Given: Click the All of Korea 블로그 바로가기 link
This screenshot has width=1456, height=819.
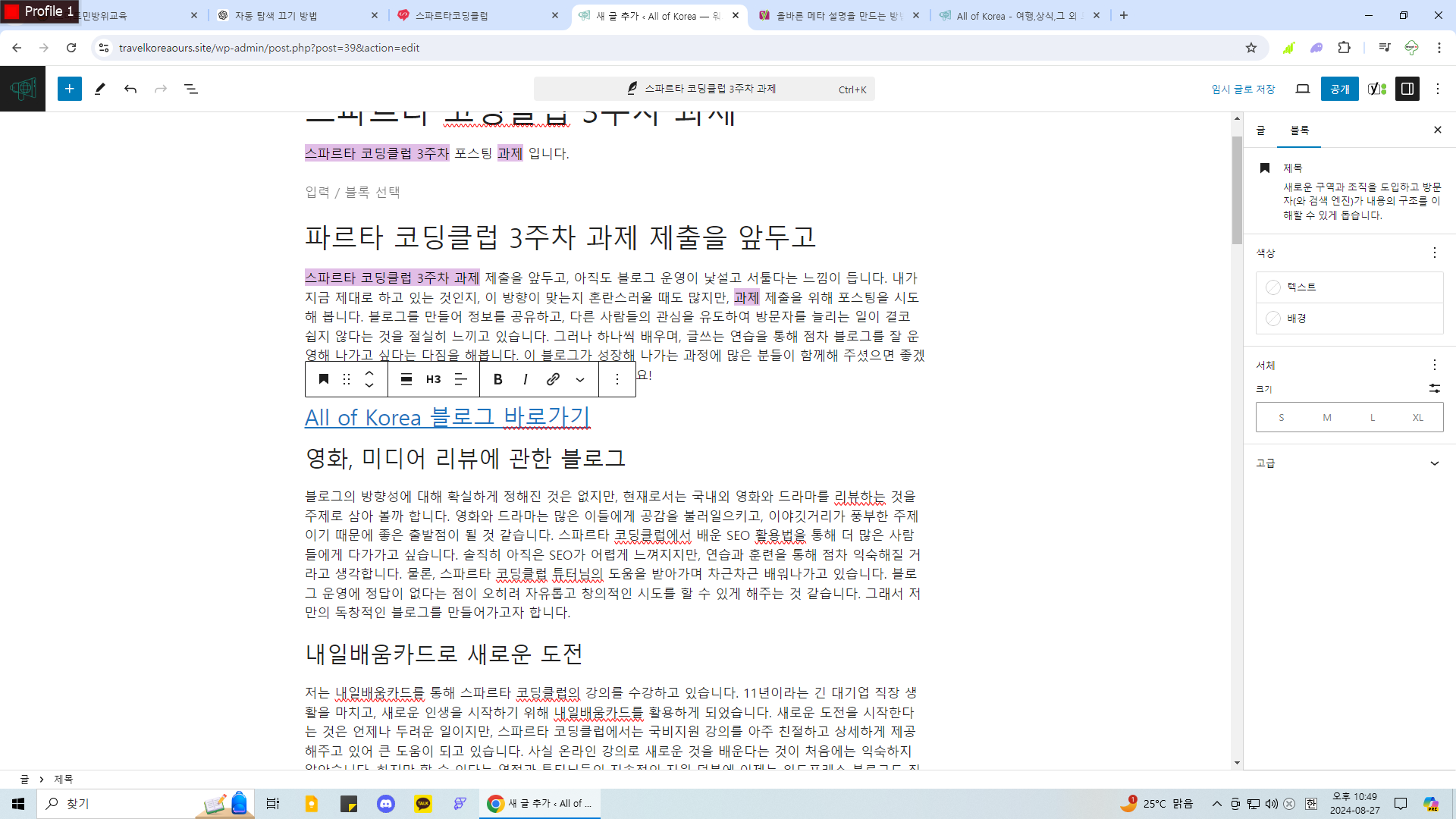Looking at the screenshot, I should pos(447,417).
